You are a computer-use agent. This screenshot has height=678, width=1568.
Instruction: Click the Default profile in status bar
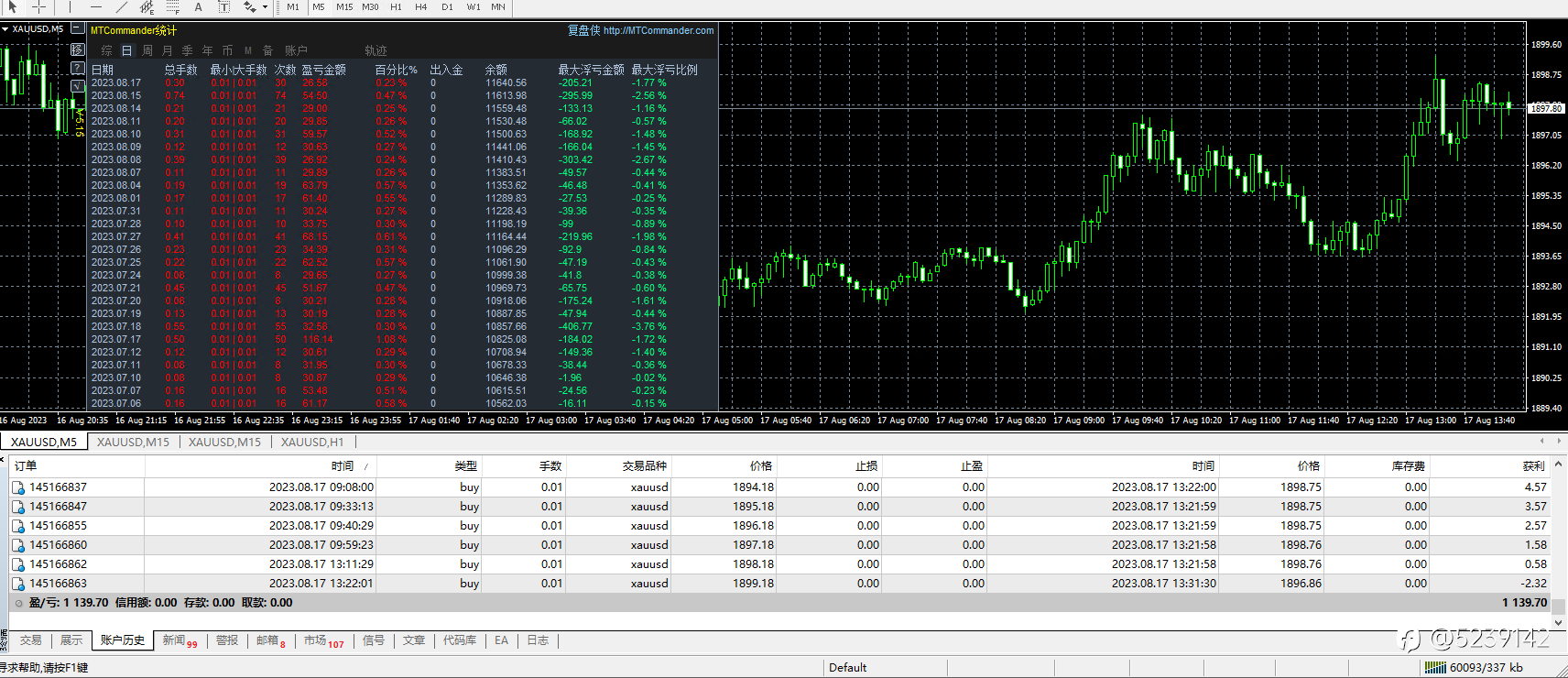(848, 667)
